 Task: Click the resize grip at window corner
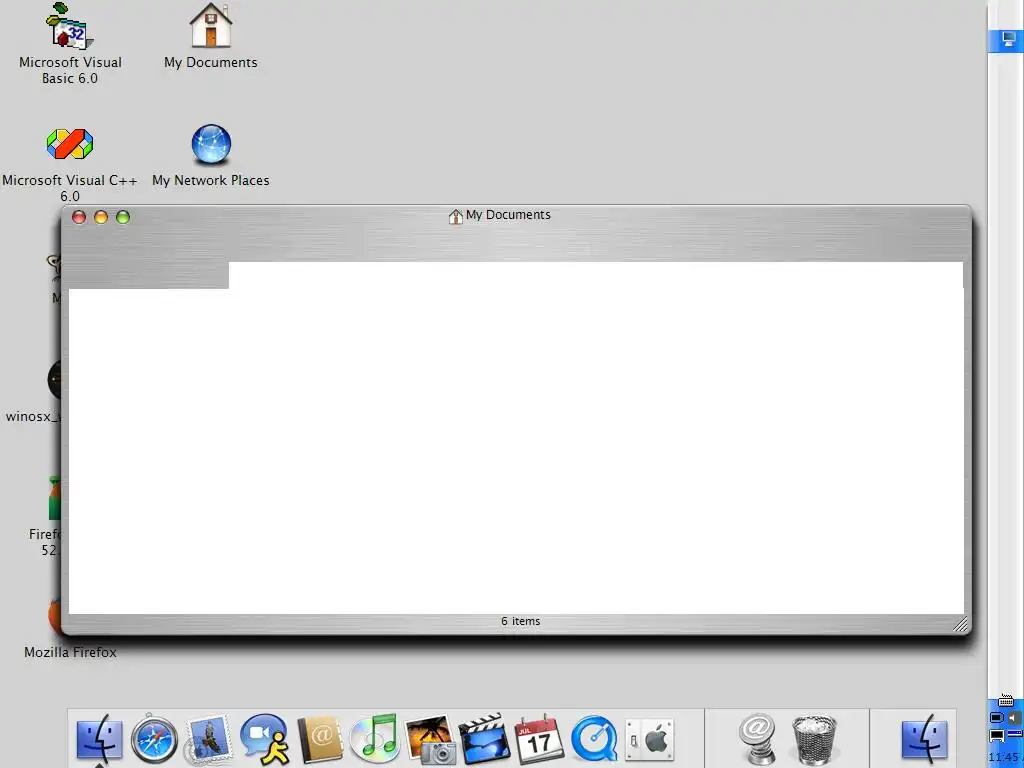pyautogui.click(x=961, y=624)
